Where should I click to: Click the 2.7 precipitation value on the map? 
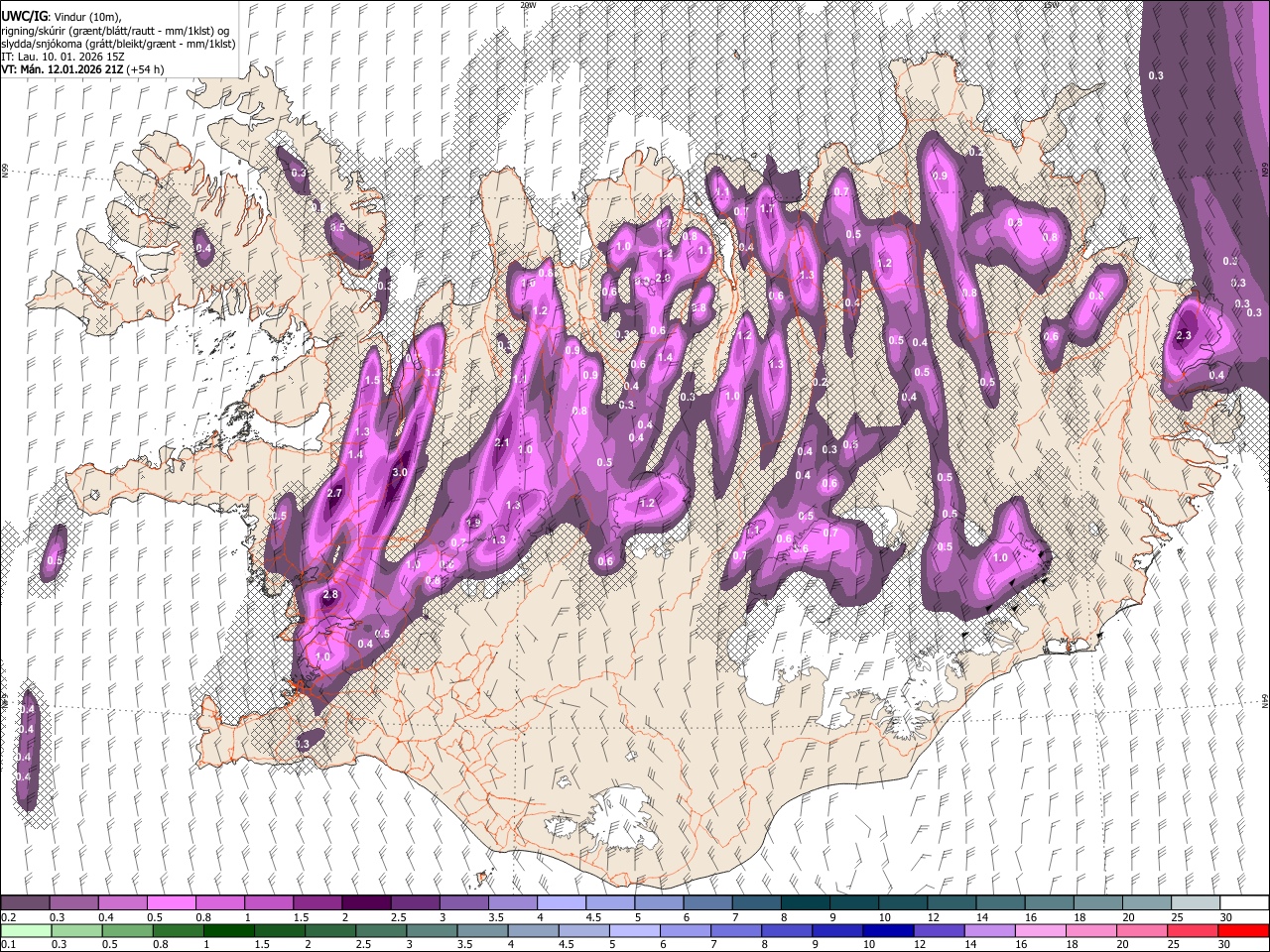coord(334,493)
